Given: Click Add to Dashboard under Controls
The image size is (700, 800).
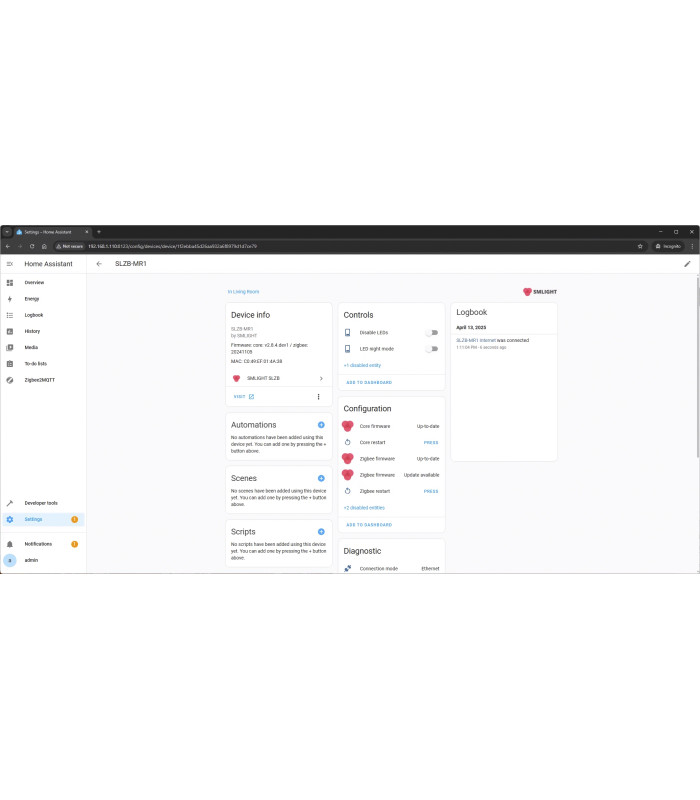Looking at the screenshot, I should (369, 382).
